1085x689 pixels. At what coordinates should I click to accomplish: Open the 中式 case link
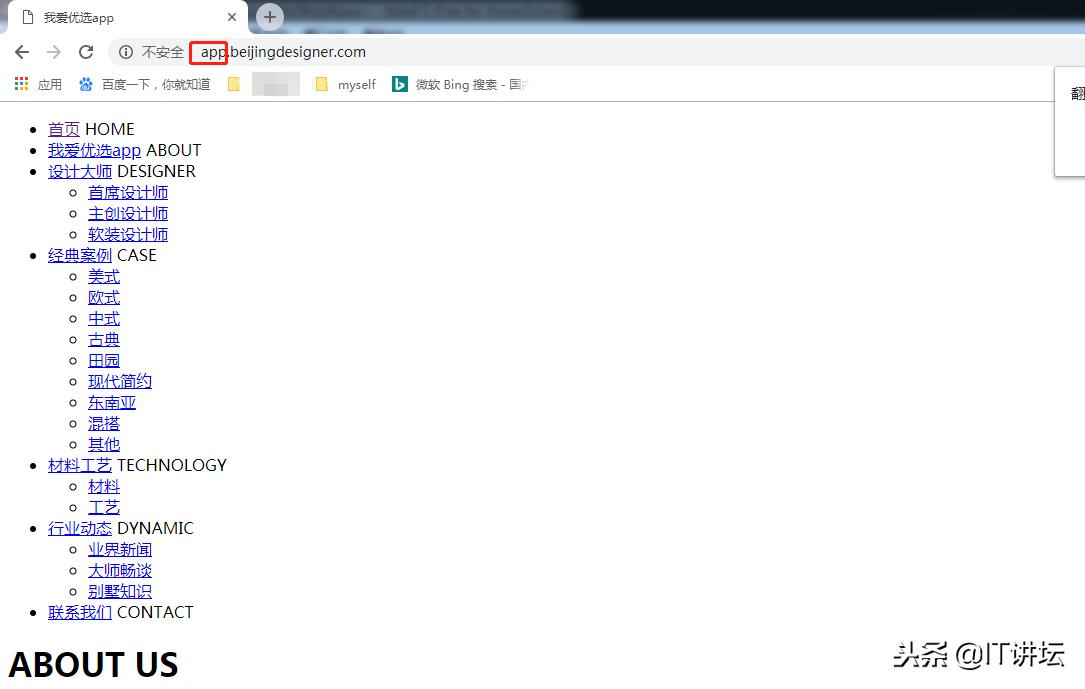[104, 319]
